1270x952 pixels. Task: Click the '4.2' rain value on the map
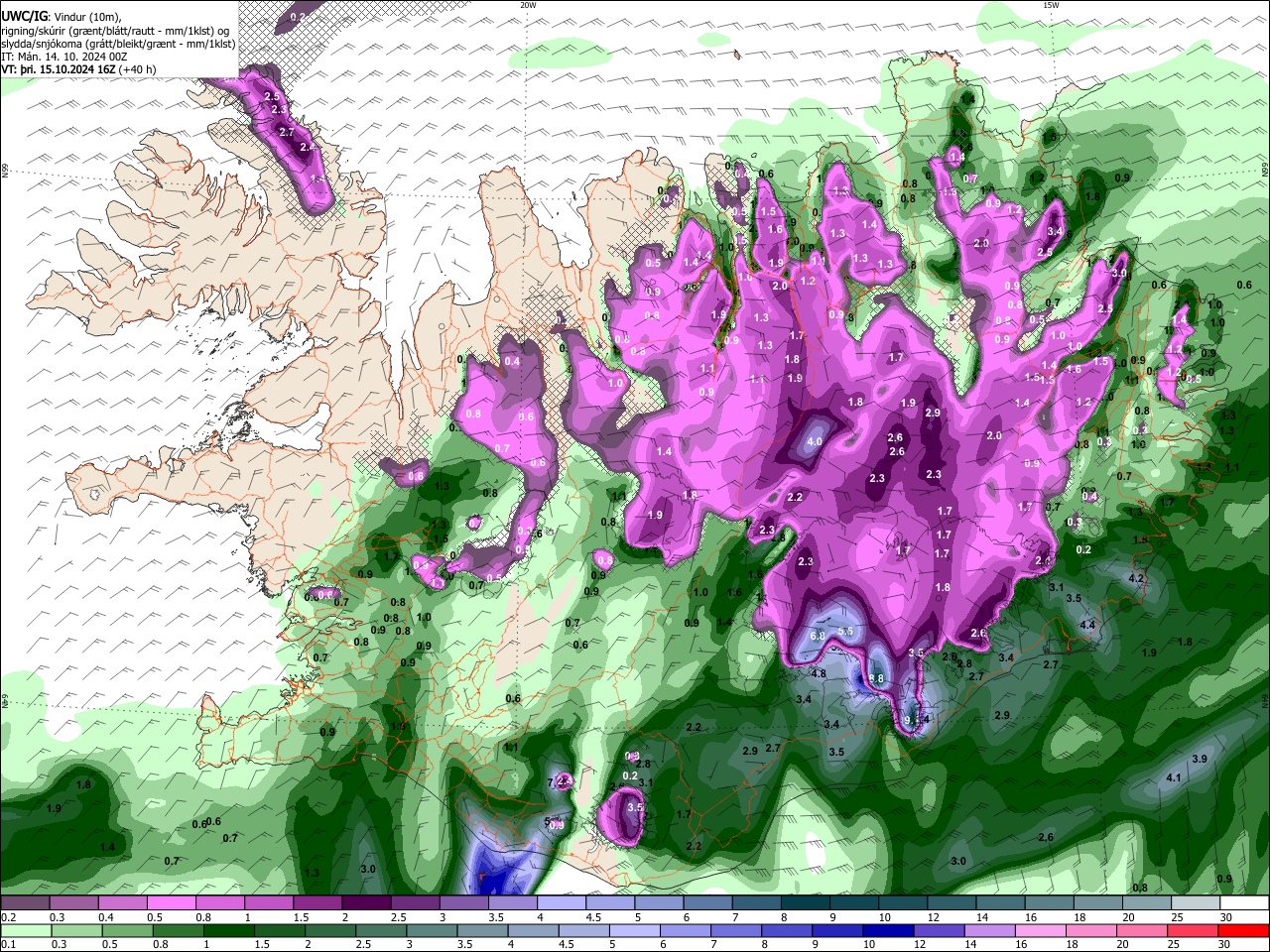(x=1137, y=578)
